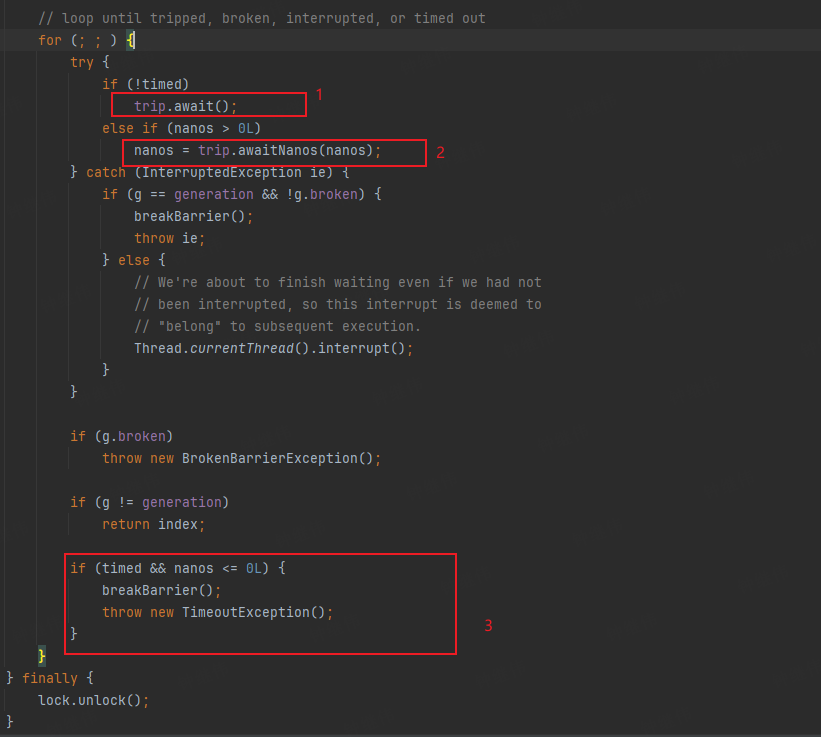
Task: Click the number 3 annotation label
Action: pos(488,625)
